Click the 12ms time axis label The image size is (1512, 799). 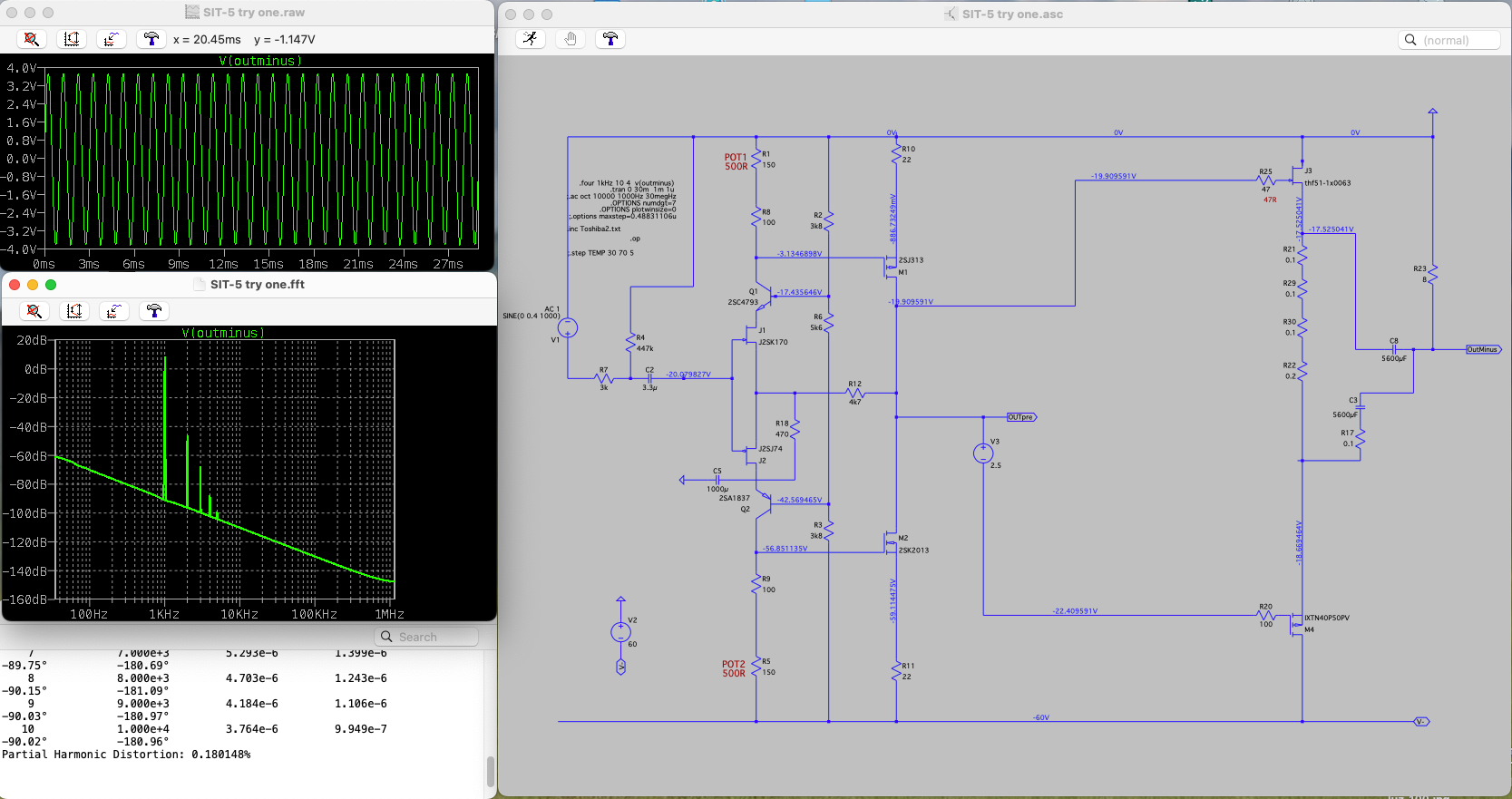coord(223,264)
